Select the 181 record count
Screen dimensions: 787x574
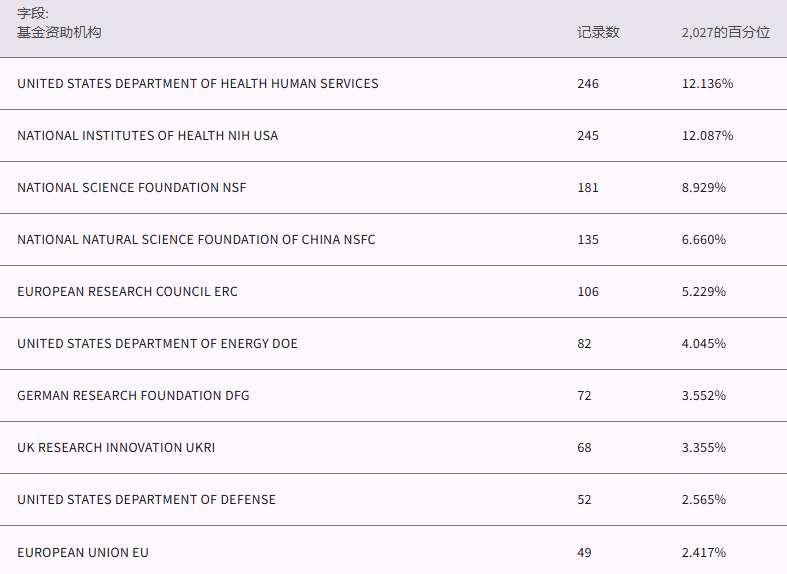click(588, 188)
